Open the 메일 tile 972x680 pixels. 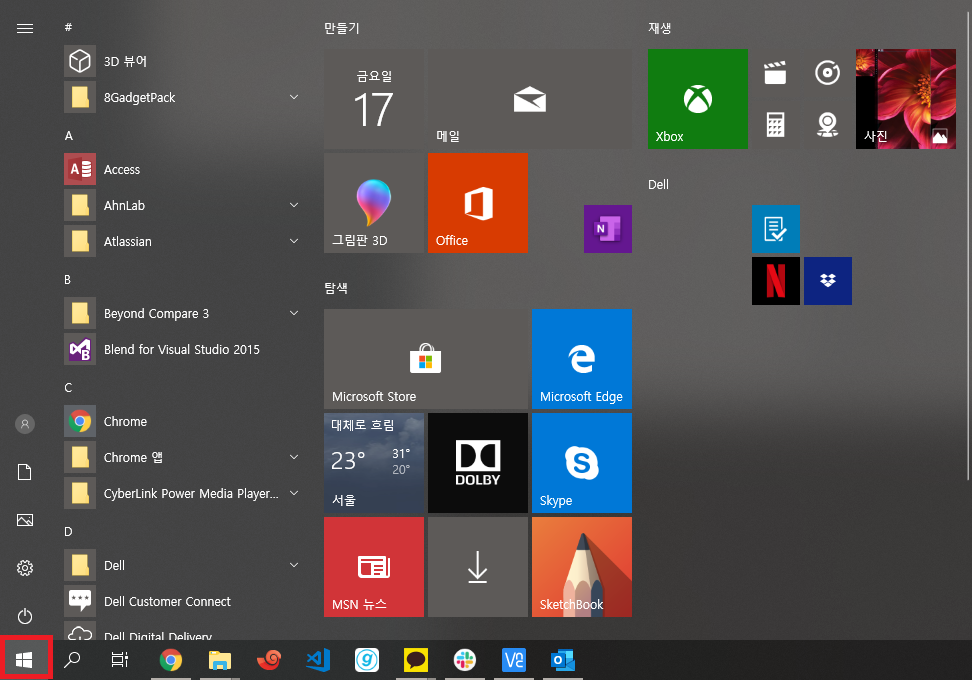point(530,99)
